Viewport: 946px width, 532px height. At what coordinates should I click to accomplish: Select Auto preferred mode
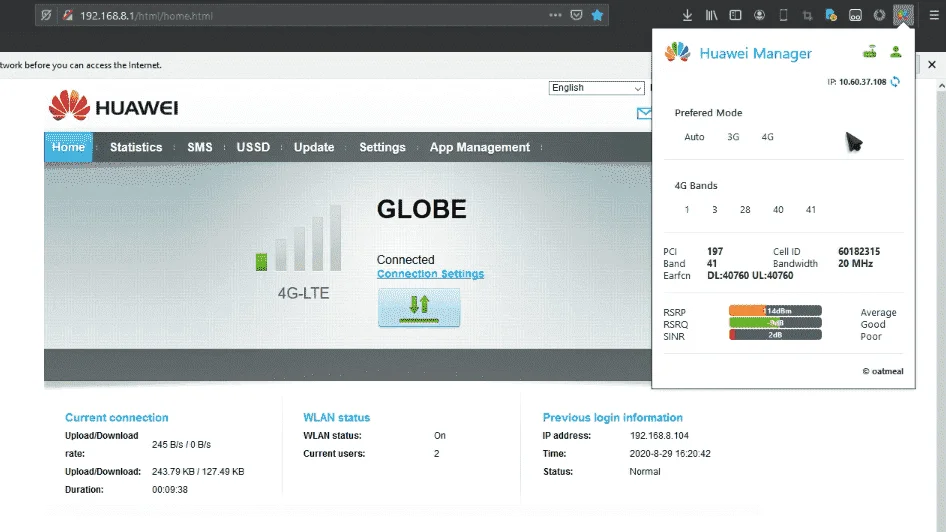click(694, 137)
